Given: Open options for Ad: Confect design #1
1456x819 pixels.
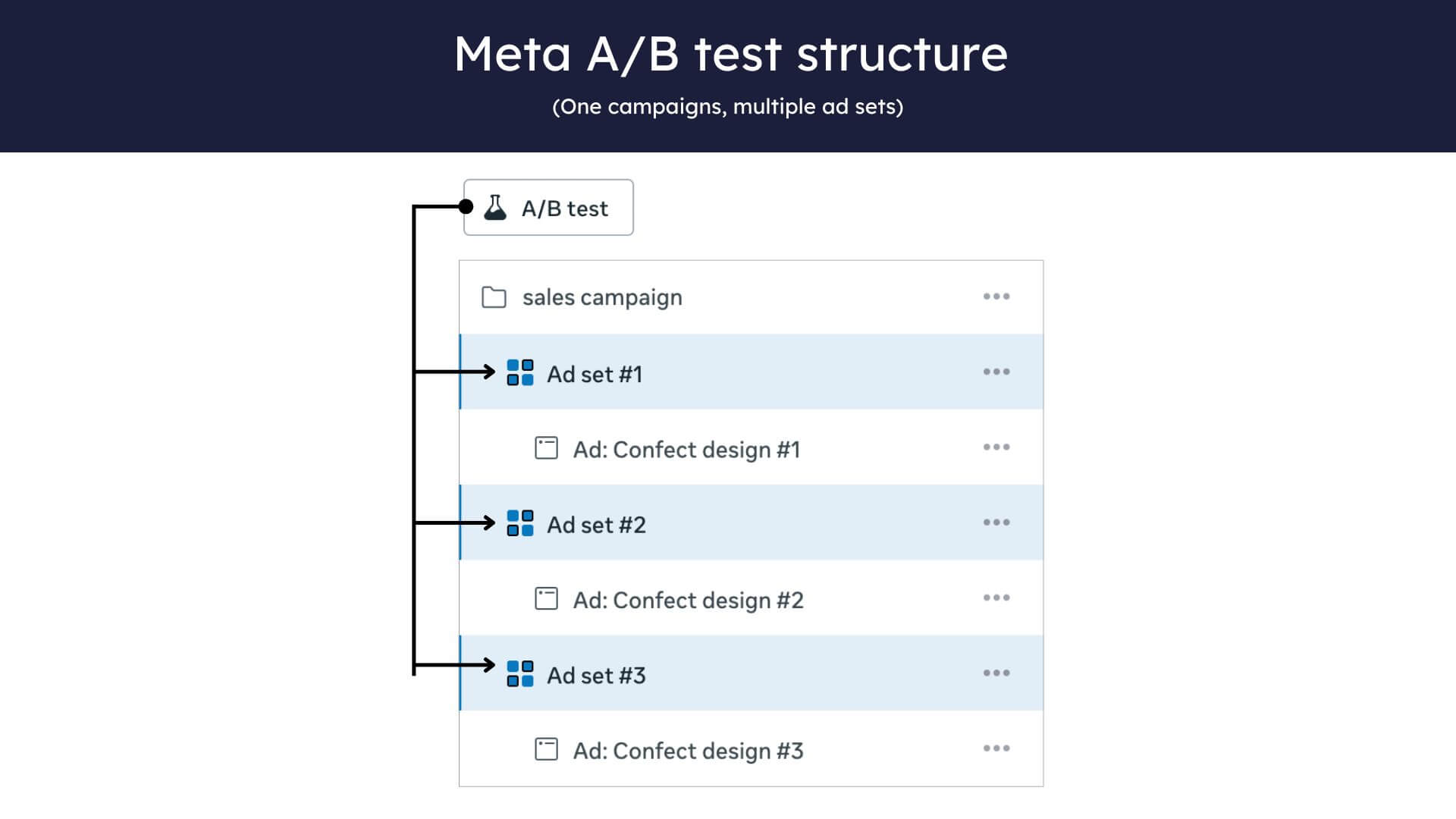Looking at the screenshot, I should coord(996,447).
